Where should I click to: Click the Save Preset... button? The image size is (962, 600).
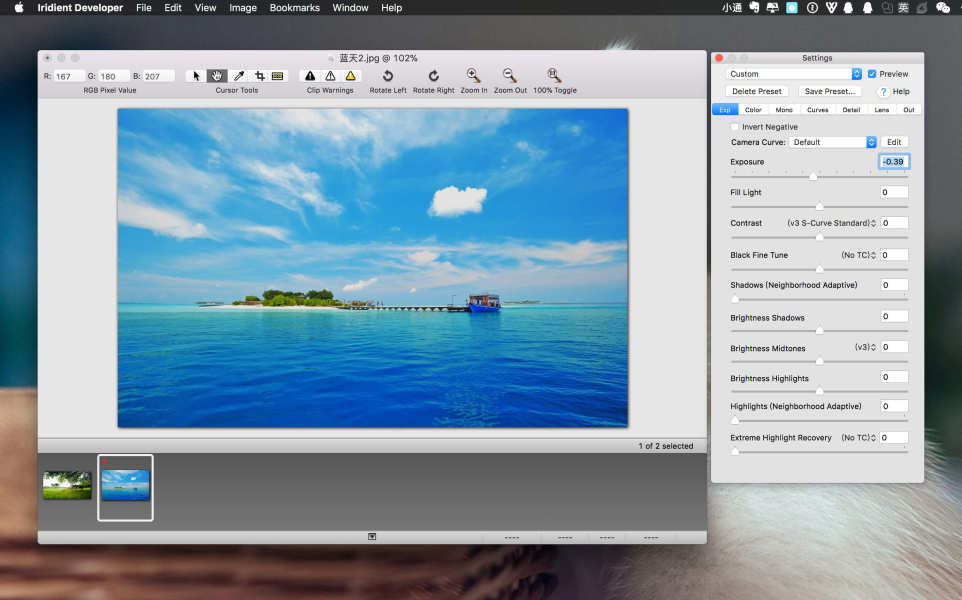829,91
